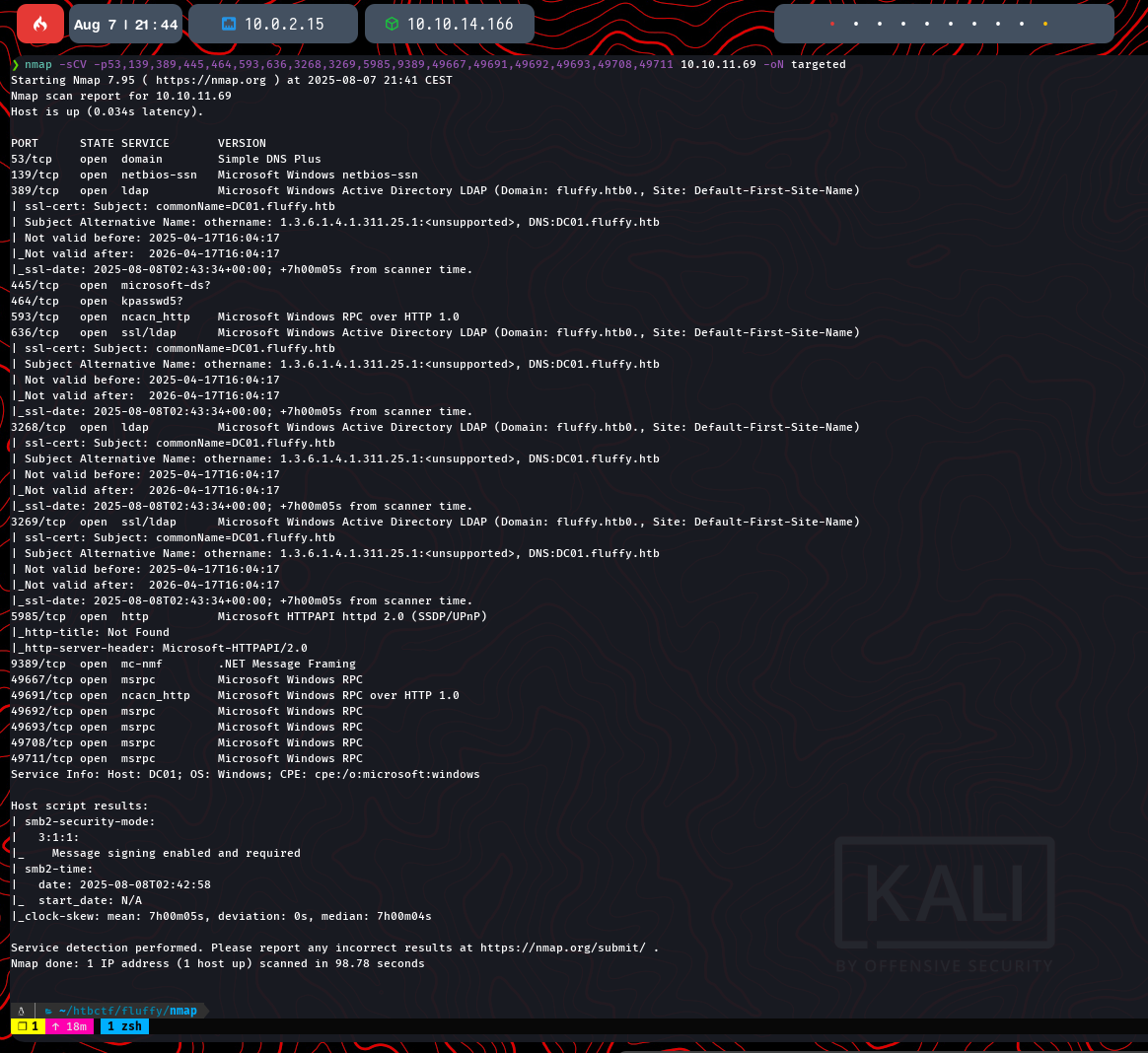Screen dimensions: 1148x1053
Task: Click the nmap directory in prompt path
Action: tap(182, 1011)
